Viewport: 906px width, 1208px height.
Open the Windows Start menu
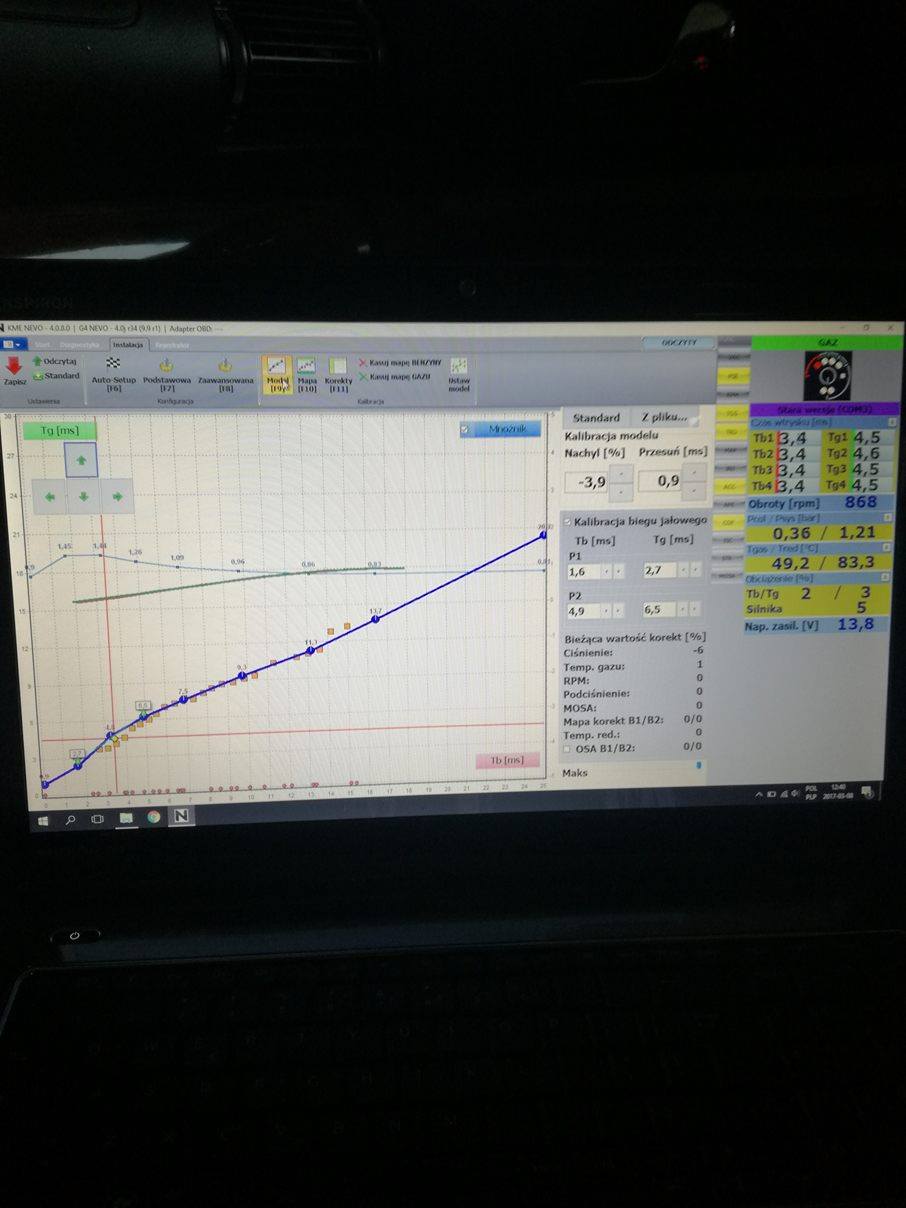pos(44,818)
